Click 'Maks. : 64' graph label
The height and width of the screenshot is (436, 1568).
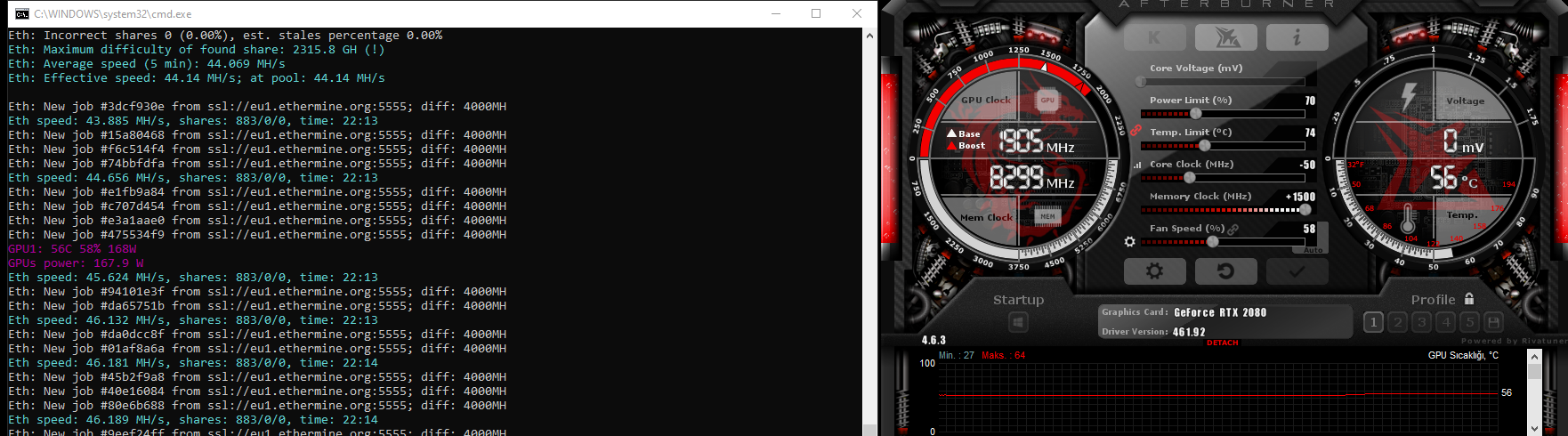point(1004,355)
